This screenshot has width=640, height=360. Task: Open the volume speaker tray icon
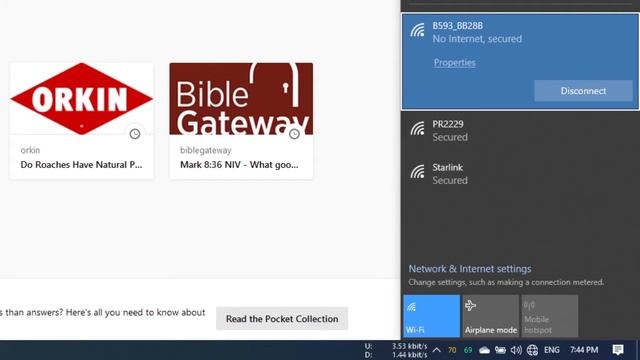[516, 350]
